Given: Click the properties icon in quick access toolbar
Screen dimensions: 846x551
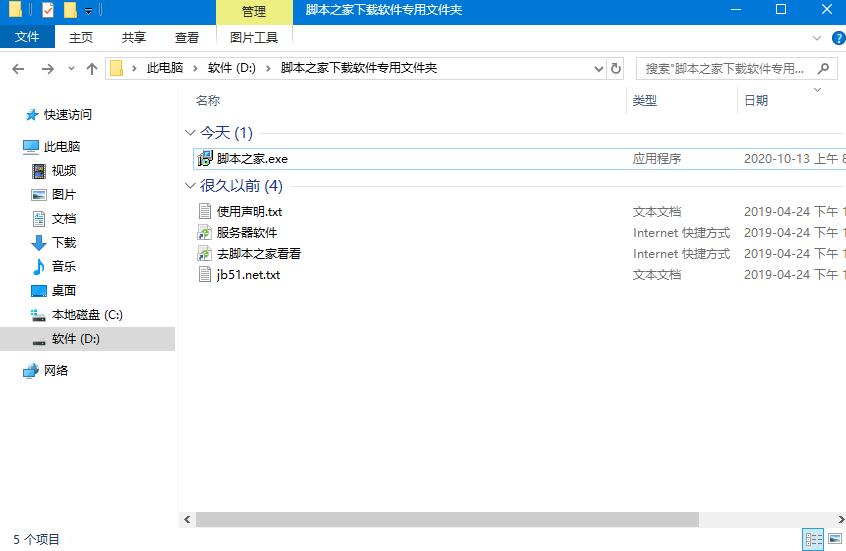Looking at the screenshot, I should [x=47, y=9].
